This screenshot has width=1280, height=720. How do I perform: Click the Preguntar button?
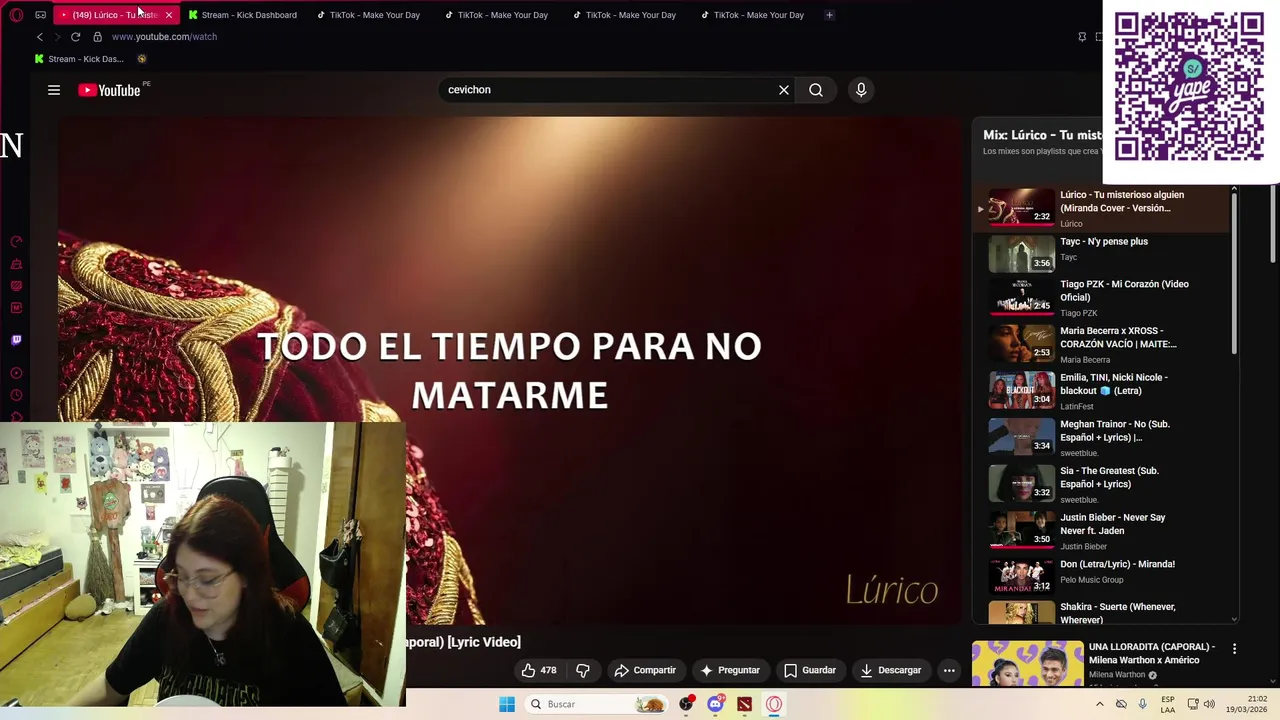(730, 670)
